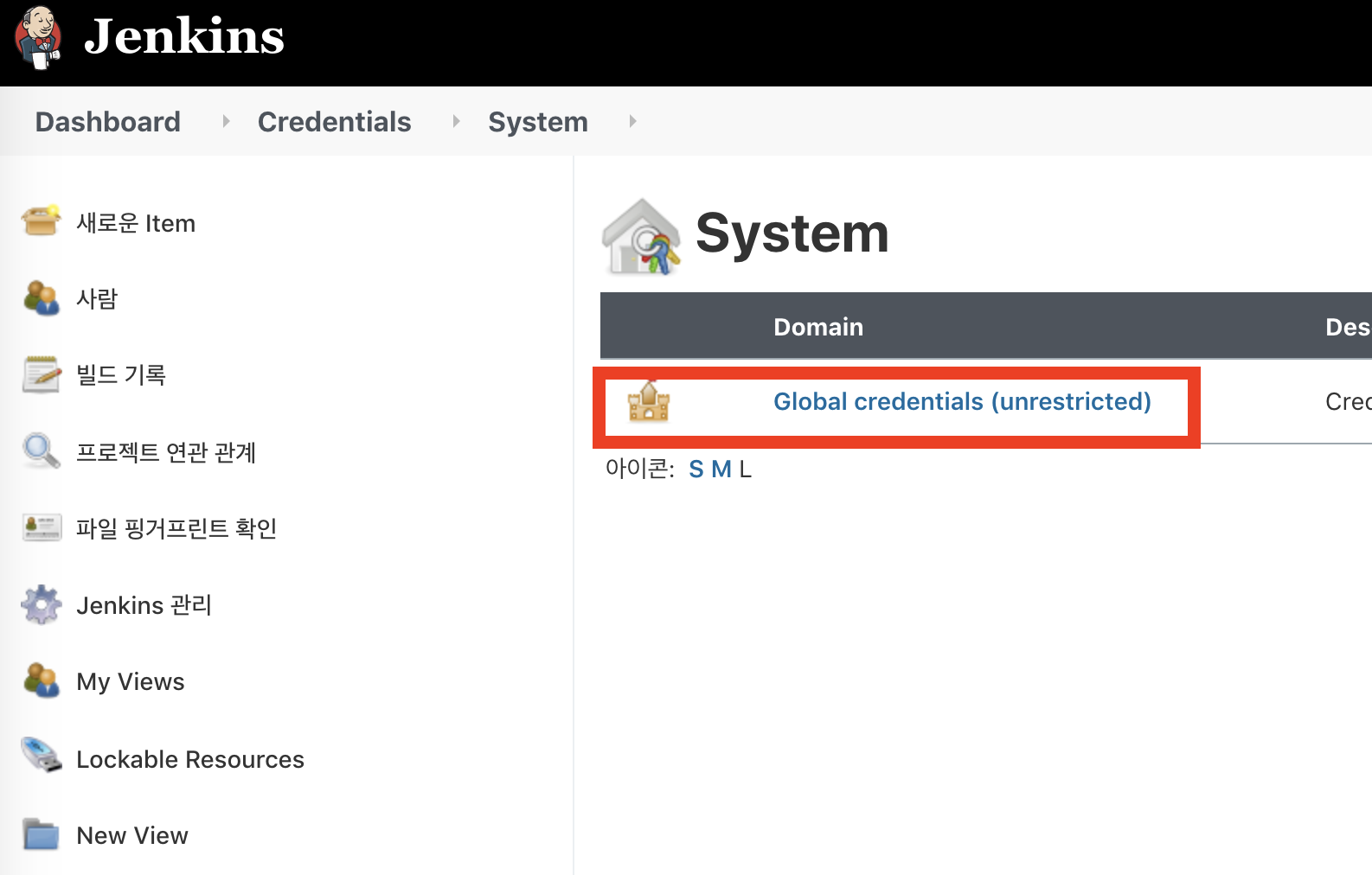Open Global credentials (unrestricted) domain
The height and width of the screenshot is (875, 1372).
962,401
